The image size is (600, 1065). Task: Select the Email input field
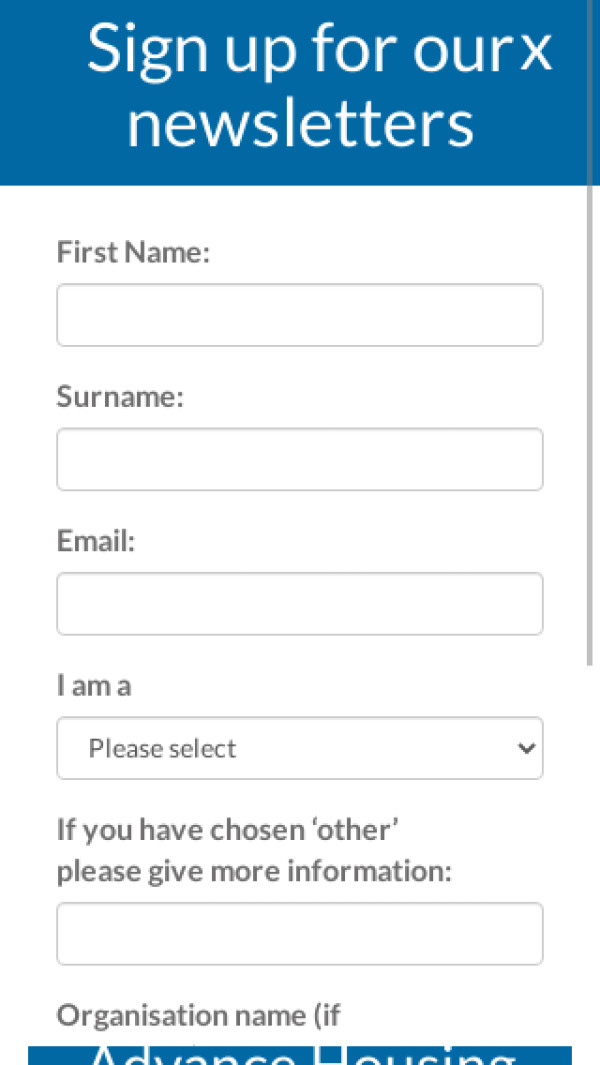[299, 603]
